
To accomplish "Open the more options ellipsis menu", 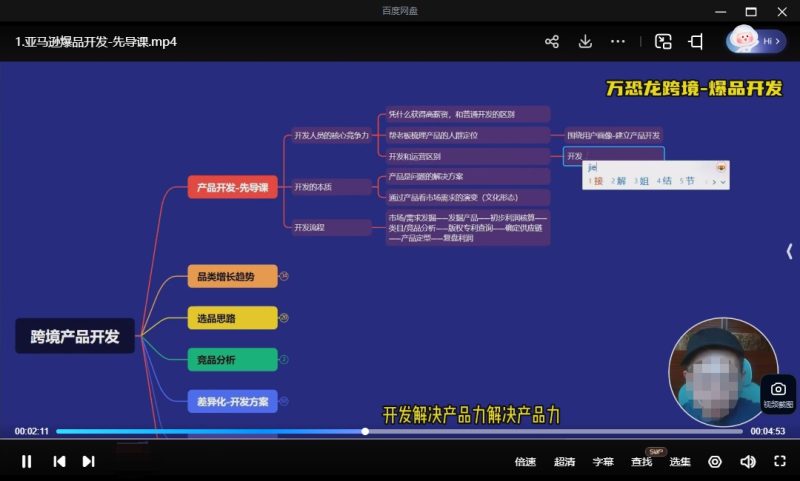I will (618, 41).
